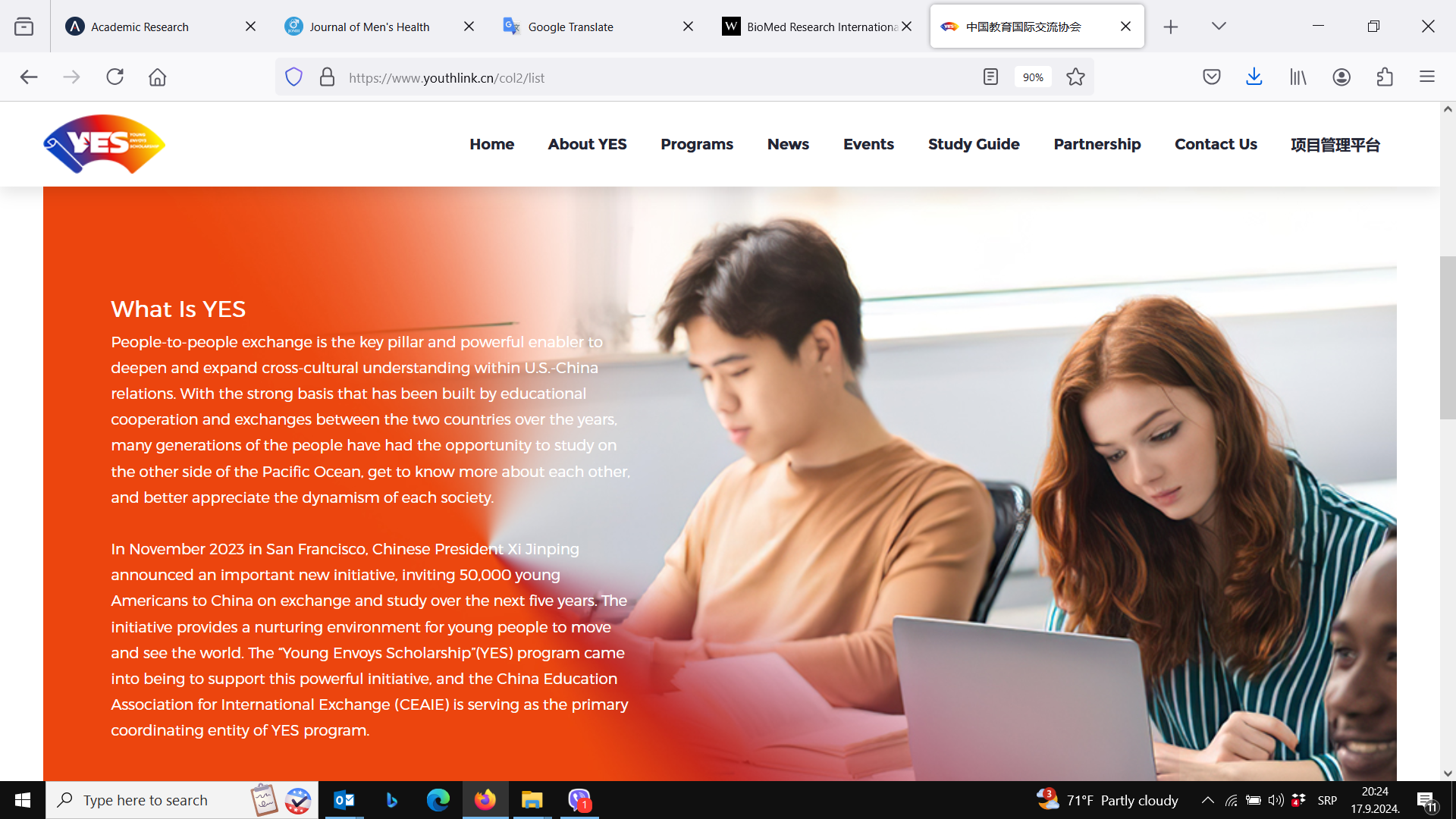
Task: Open network settings in system tray
Action: (x=1232, y=800)
